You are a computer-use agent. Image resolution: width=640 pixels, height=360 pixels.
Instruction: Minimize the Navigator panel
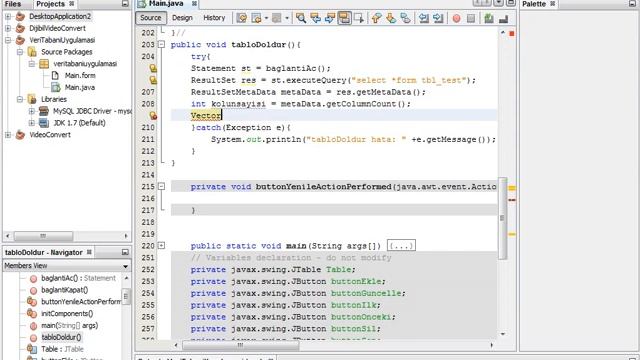pos(125,252)
